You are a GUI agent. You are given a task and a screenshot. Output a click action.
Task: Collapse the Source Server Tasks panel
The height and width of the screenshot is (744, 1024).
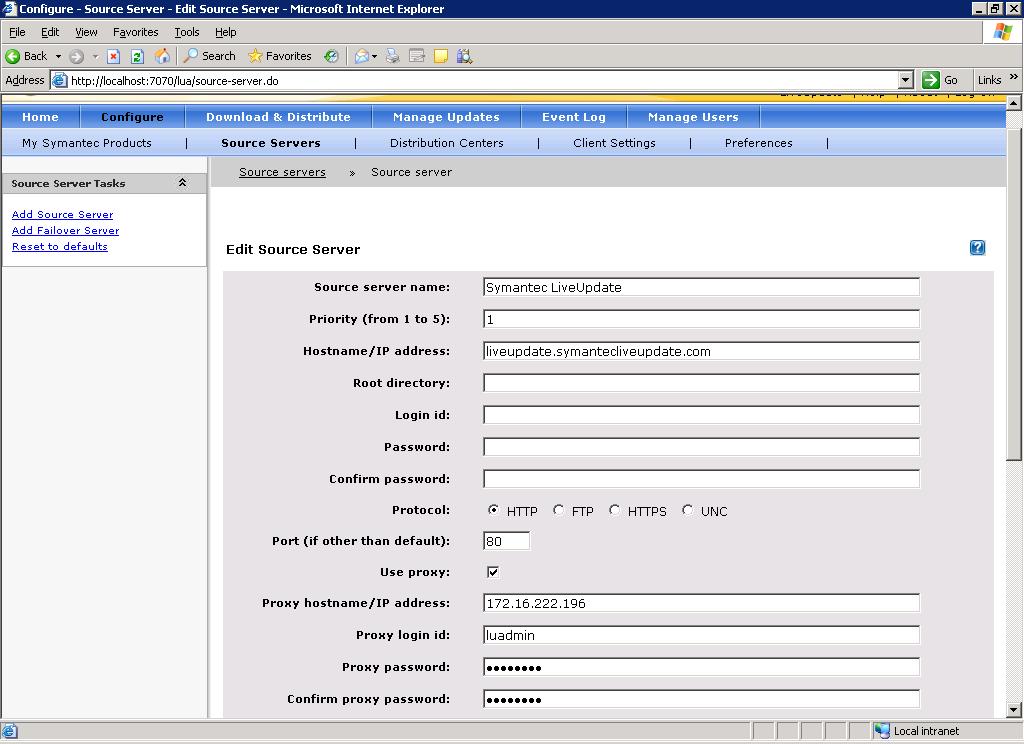coord(183,183)
